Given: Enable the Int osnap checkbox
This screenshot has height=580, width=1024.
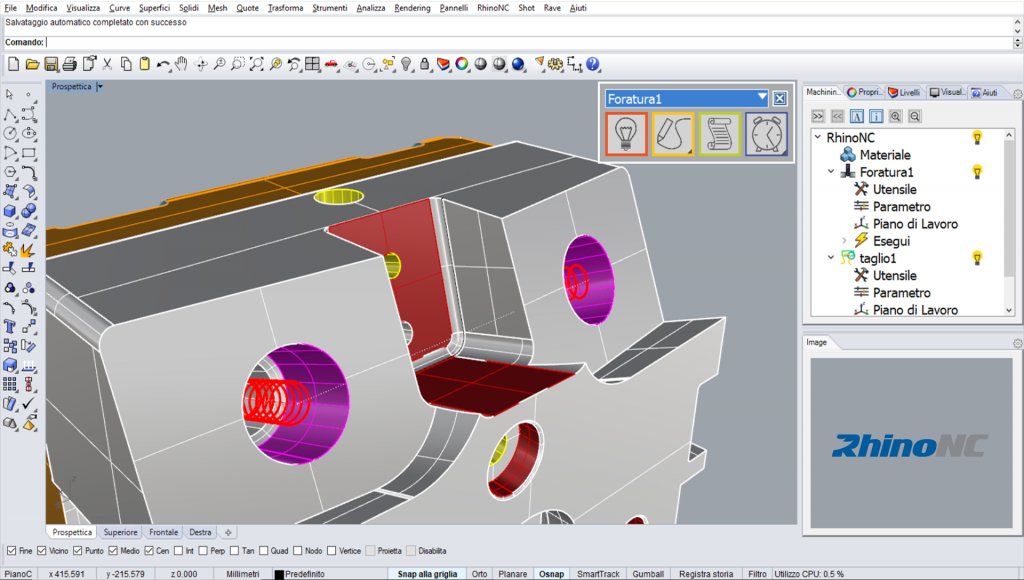Looking at the screenshot, I should pos(178,551).
